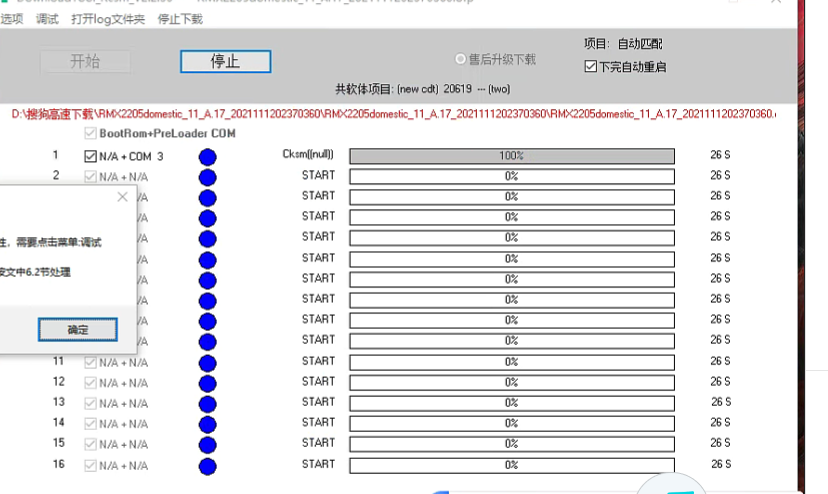
Task: Click the blue status indicator of row 15
Action: 208,445
